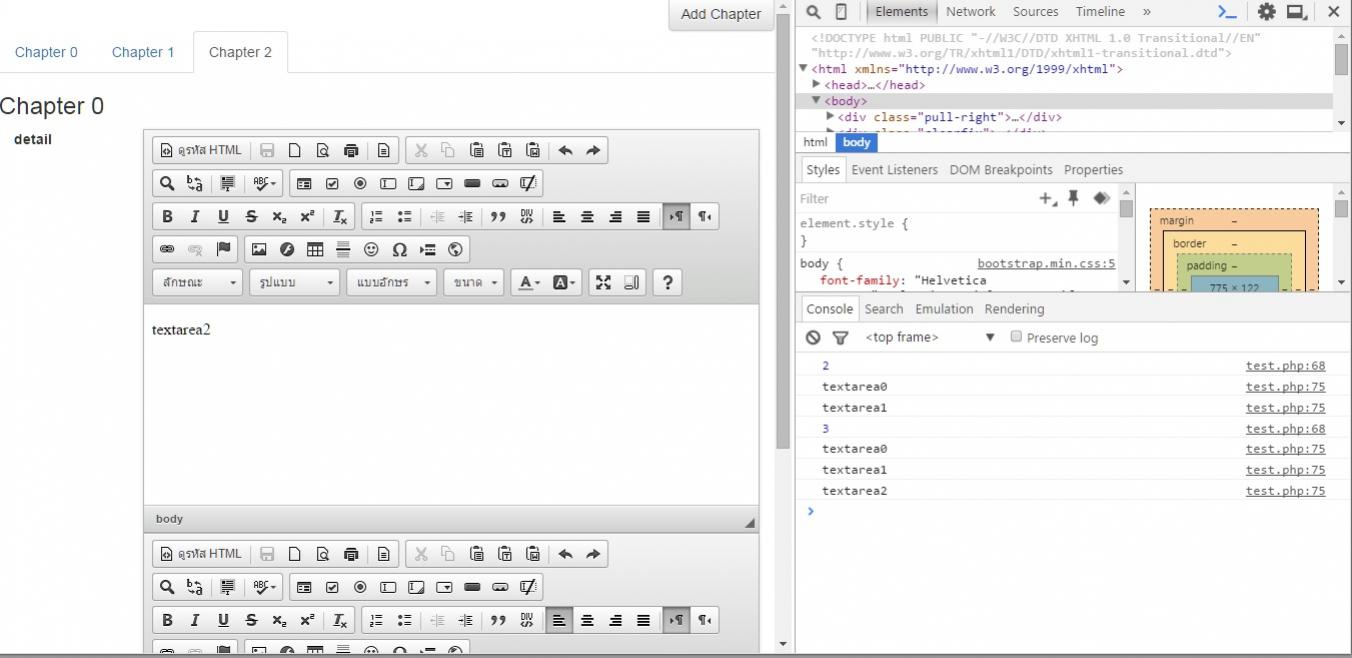Viewport: 1352px width, 658px height.
Task: Insert IFrame globe icon in top editor
Action: click(455, 249)
